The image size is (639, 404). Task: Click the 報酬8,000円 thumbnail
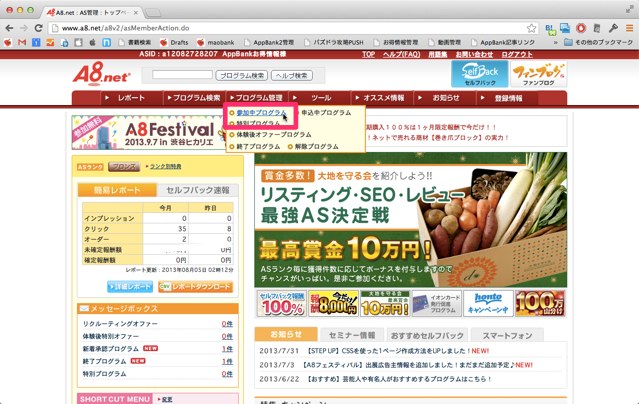tap(333, 303)
